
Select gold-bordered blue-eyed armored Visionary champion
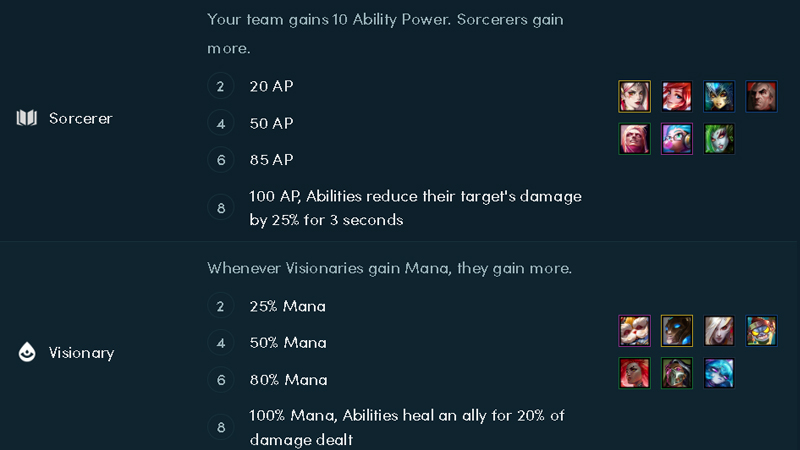(677, 331)
